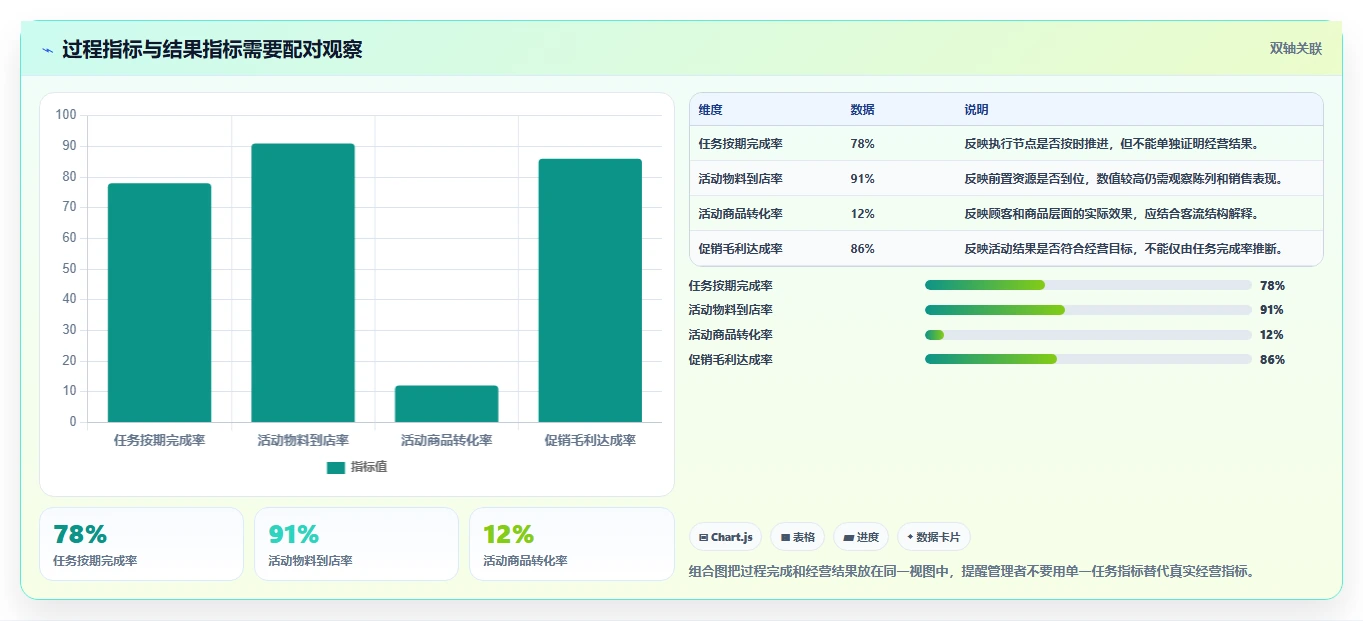
Task: Open the 78% 任务按期完成率 KPI card
Action: point(141,544)
